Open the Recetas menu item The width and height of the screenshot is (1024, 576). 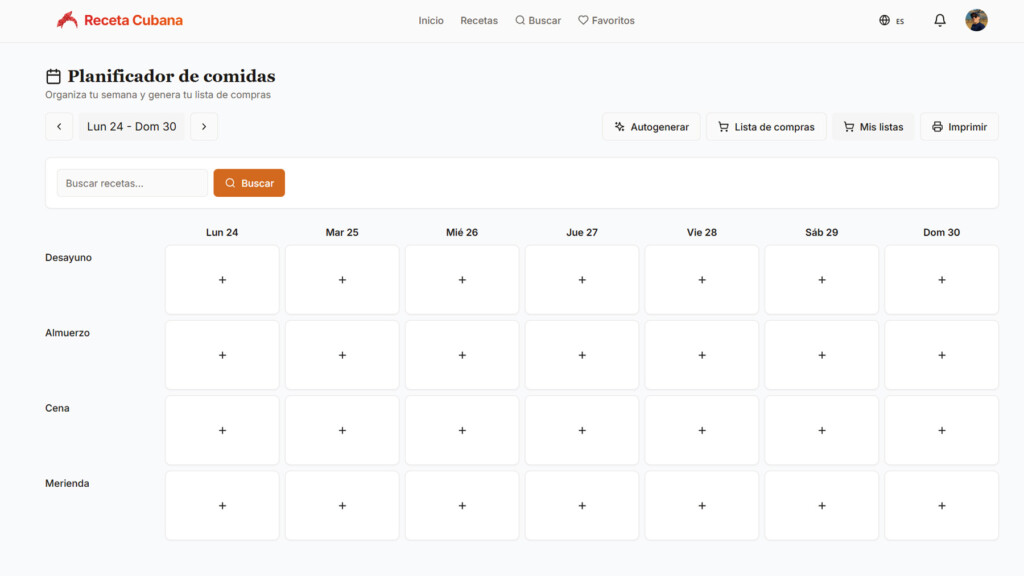pos(478,19)
